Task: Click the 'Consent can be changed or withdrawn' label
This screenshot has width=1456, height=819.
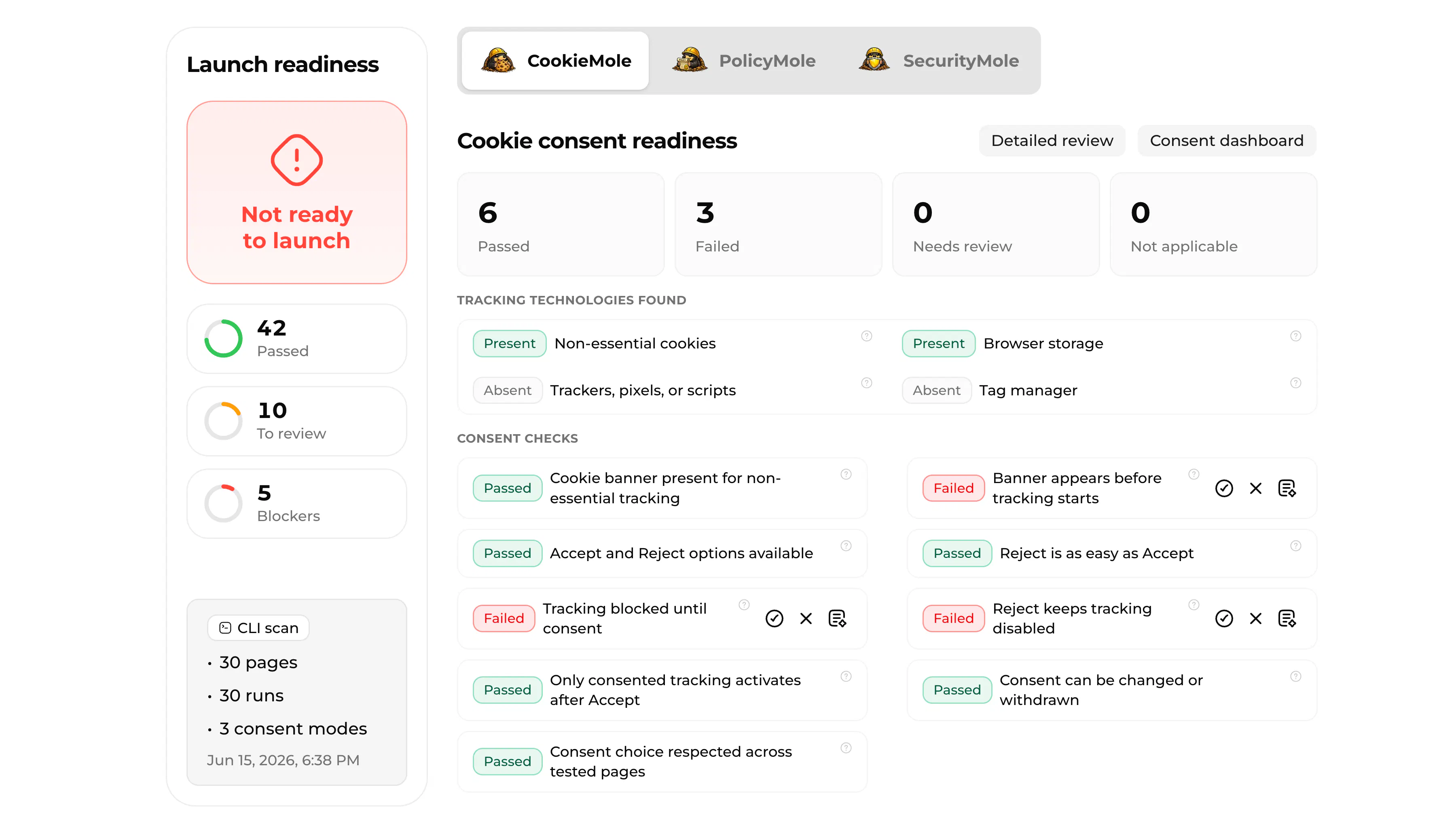Action: coord(1101,690)
